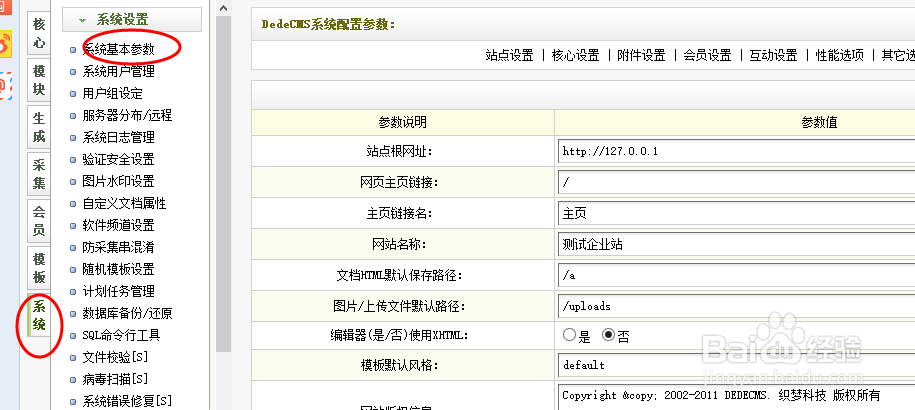
Task: Click the 模板默认风格 input field
Action: pos(736,365)
